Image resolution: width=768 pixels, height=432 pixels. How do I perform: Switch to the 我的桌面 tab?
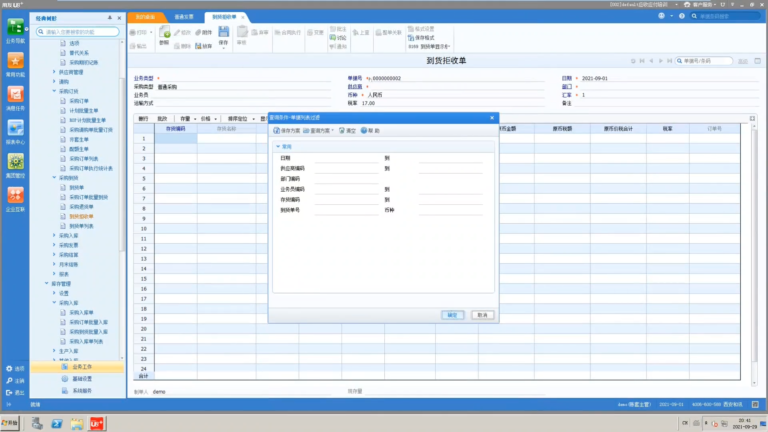(x=145, y=17)
